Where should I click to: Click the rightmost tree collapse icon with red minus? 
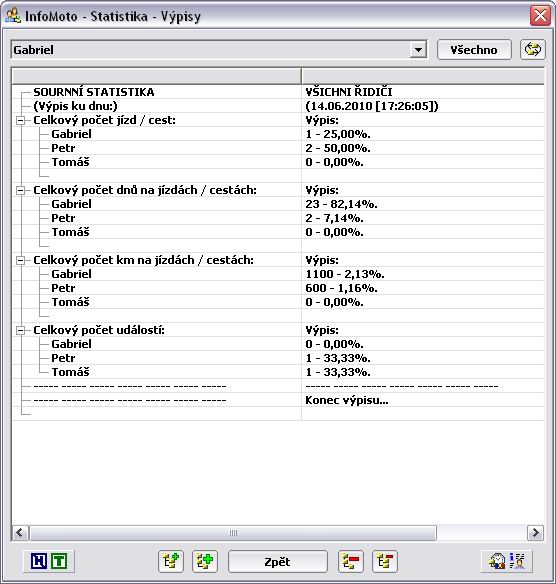(x=385, y=561)
